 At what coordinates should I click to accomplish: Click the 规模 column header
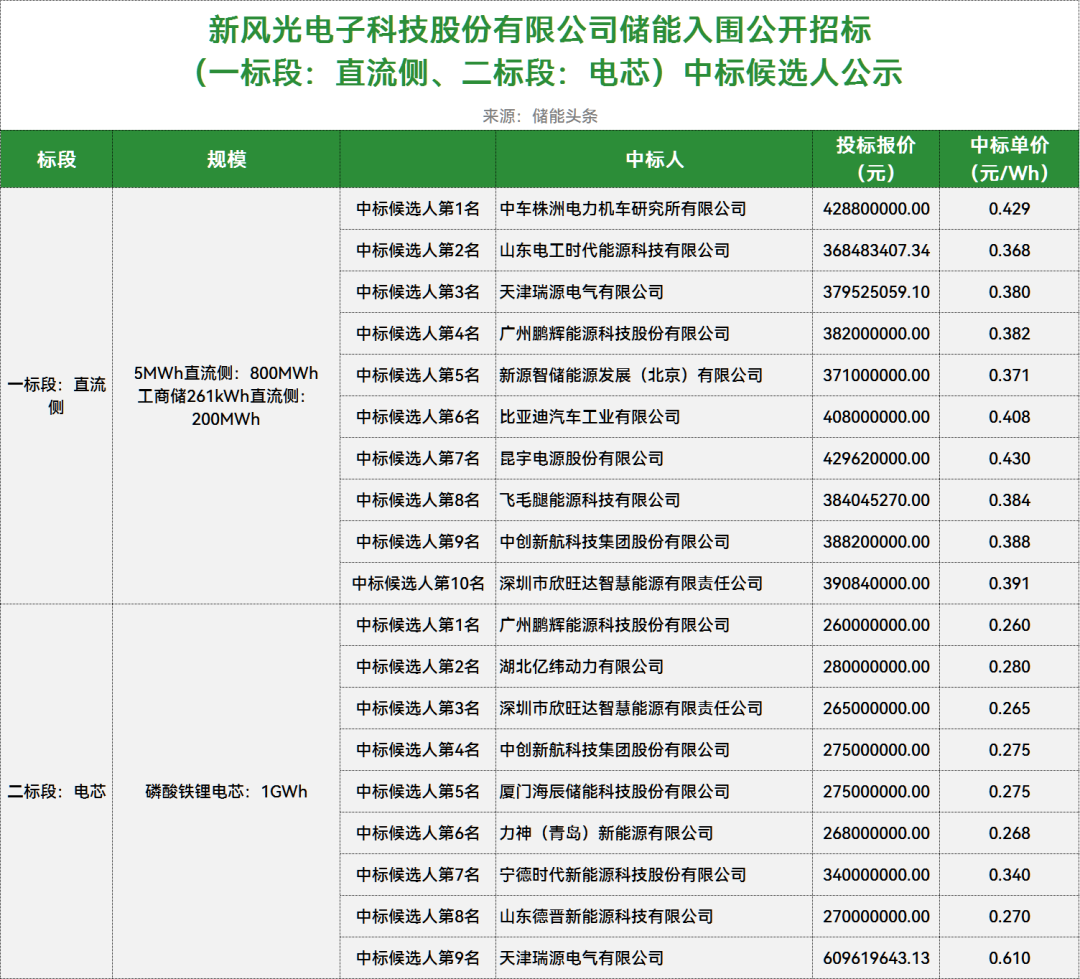(226, 159)
